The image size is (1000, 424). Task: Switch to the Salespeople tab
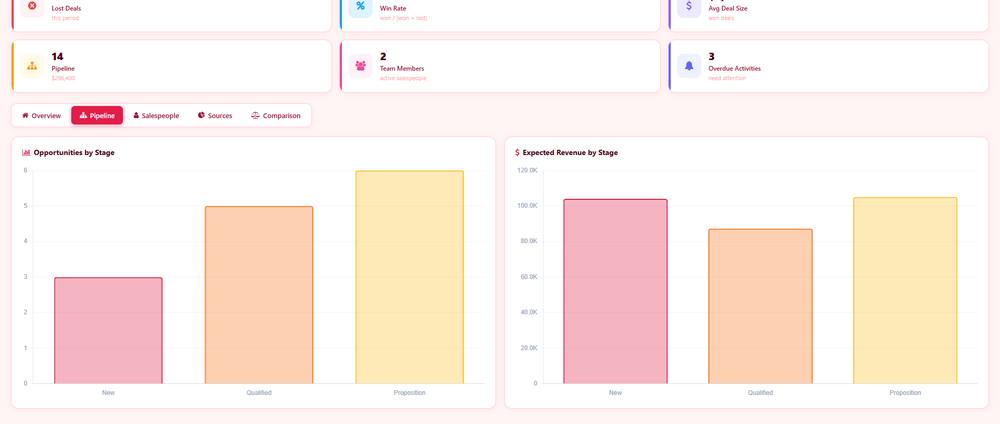point(156,115)
